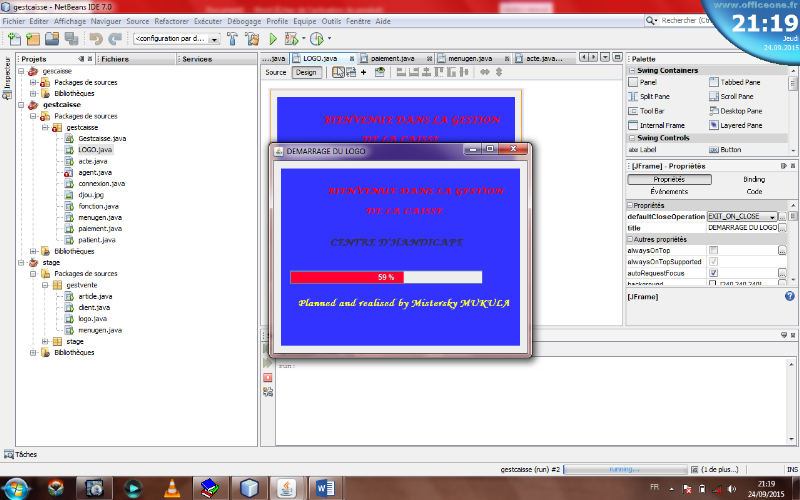Collapse the gestvente package node
This screenshot has height=500, width=800.
45,285
